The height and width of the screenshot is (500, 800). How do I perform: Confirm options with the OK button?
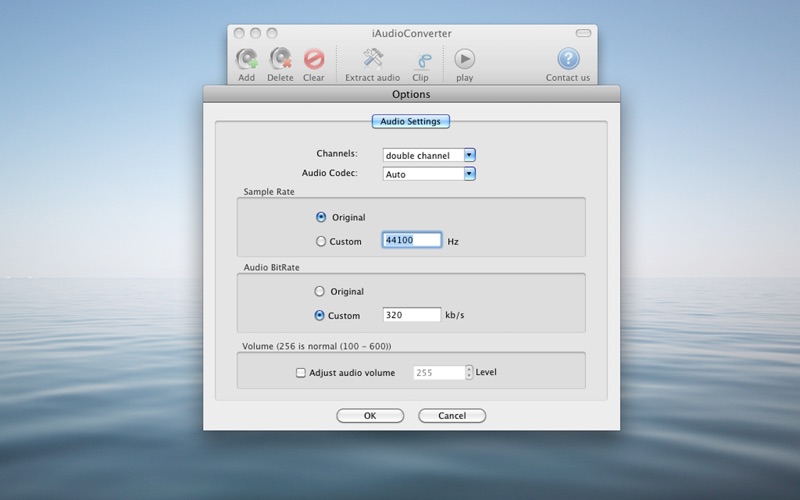click(370, 416)
